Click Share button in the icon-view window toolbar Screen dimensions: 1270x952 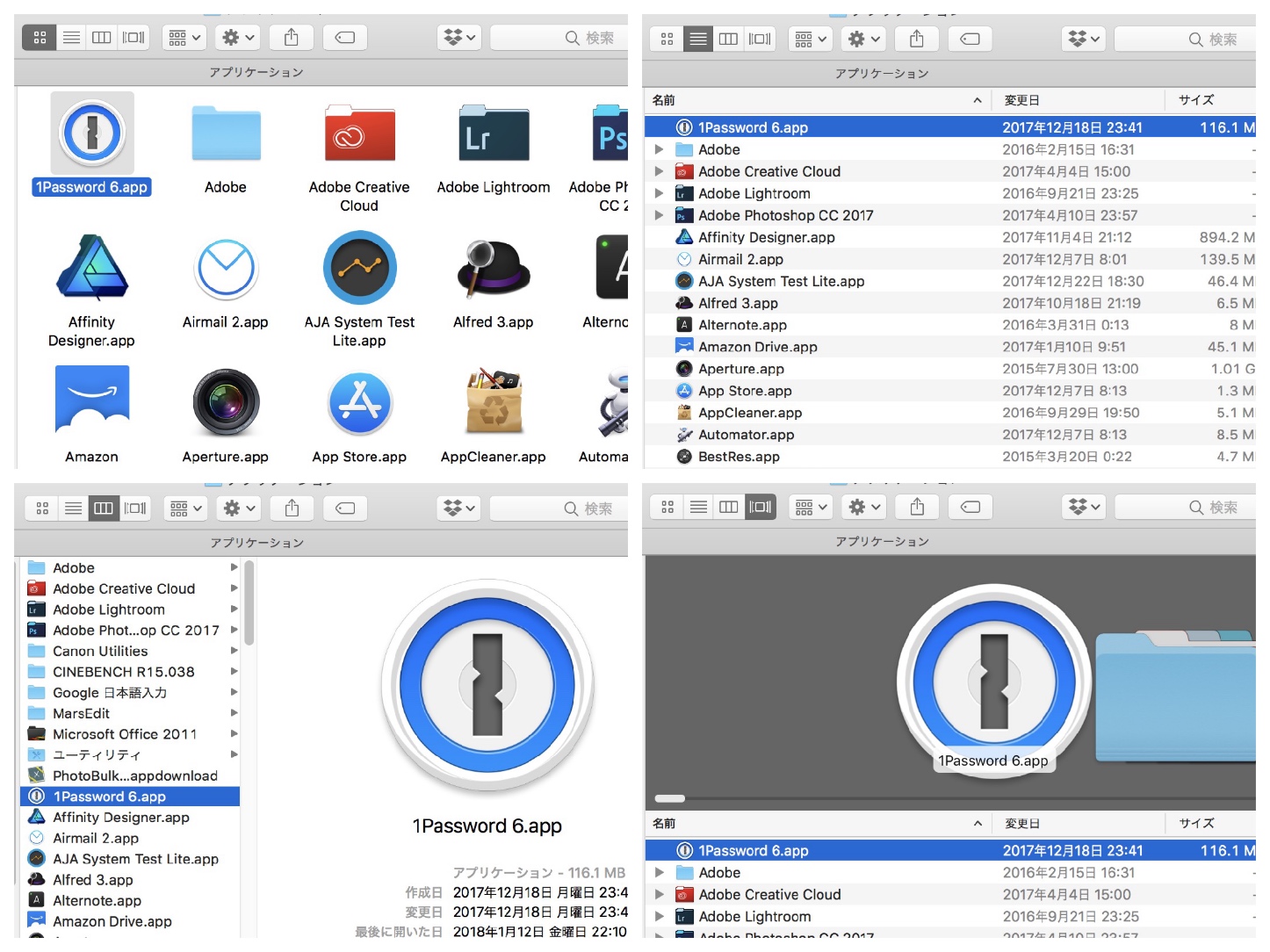292,38
